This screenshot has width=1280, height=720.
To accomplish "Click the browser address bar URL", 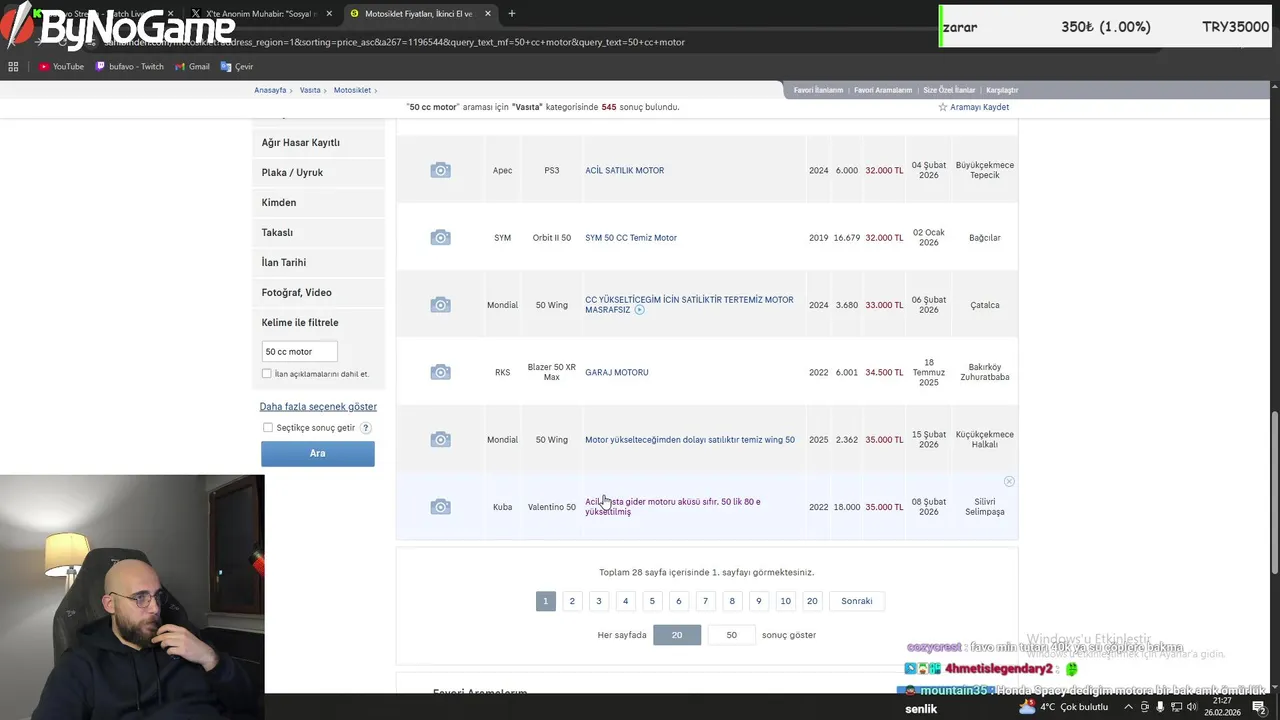I will pos(395,42).
